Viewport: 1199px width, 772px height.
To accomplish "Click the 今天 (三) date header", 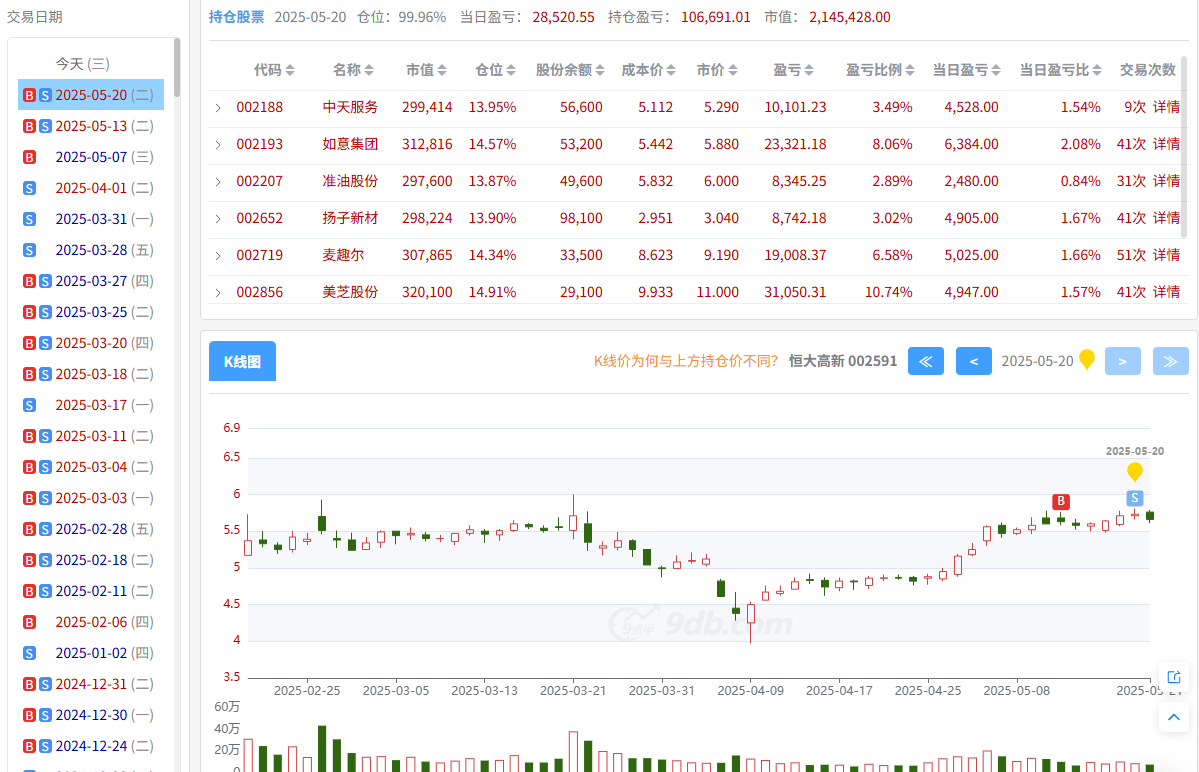I will pos(83,64).
